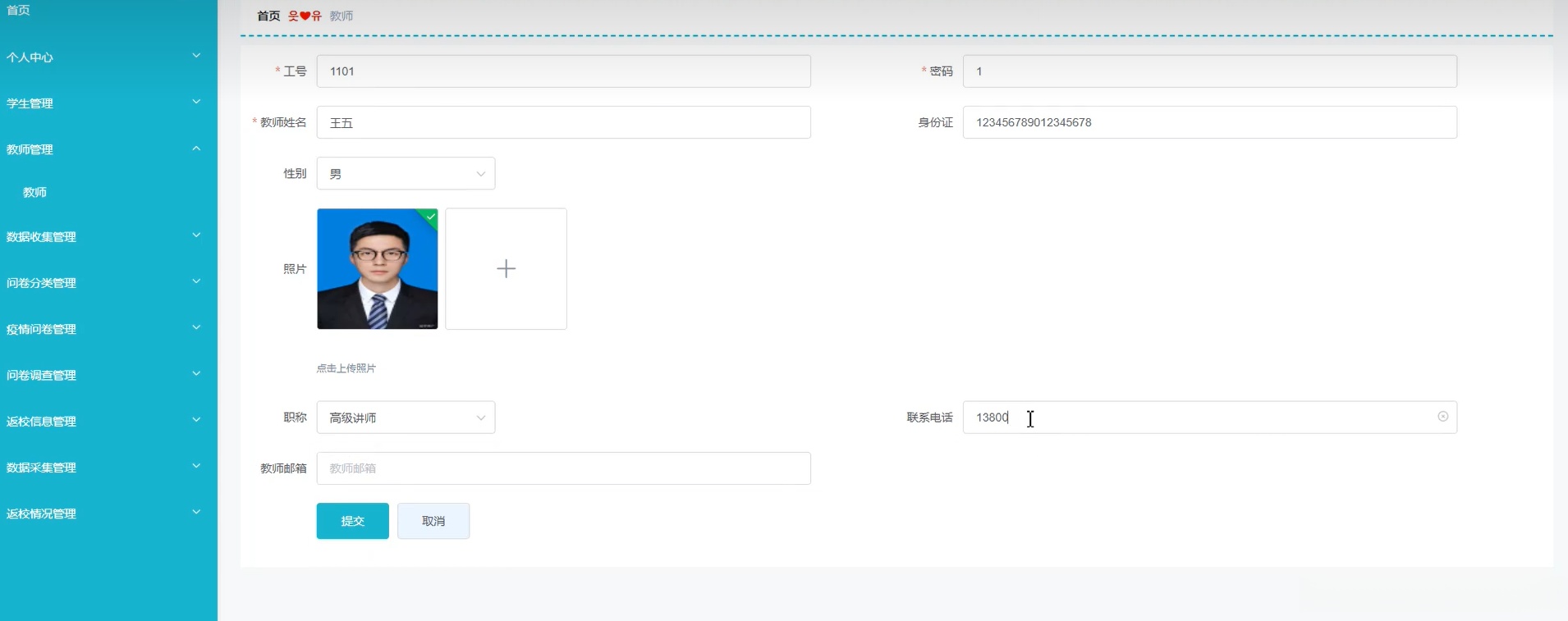Expand the 疫情问卷管理 sidebar menu

click(108, 328)
